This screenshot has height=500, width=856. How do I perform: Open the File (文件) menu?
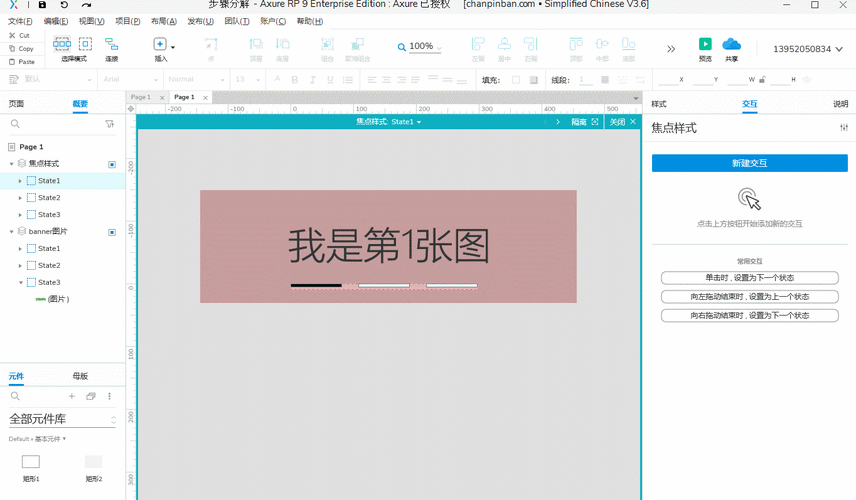(20, 21)
